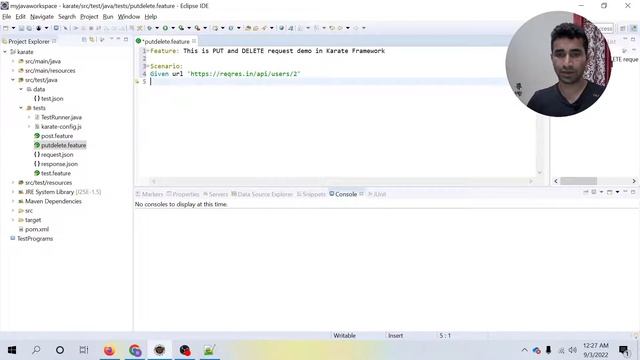The height and width of the screenshot is (360, 640).
Task: Collapse the src/test/java folder
Action: 13,80
